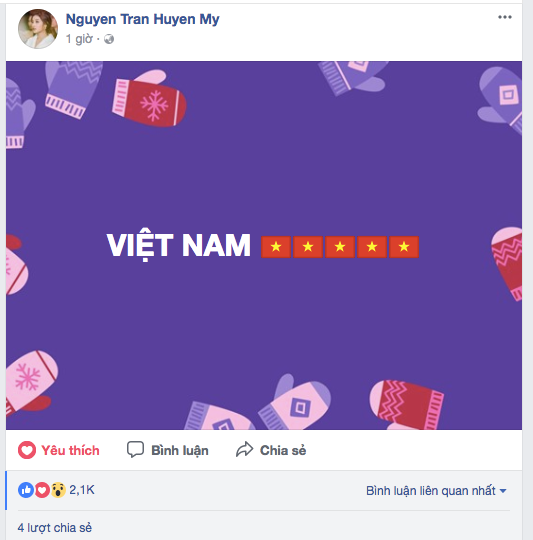Click the Yêu thích reaction label

pos(70,450)
